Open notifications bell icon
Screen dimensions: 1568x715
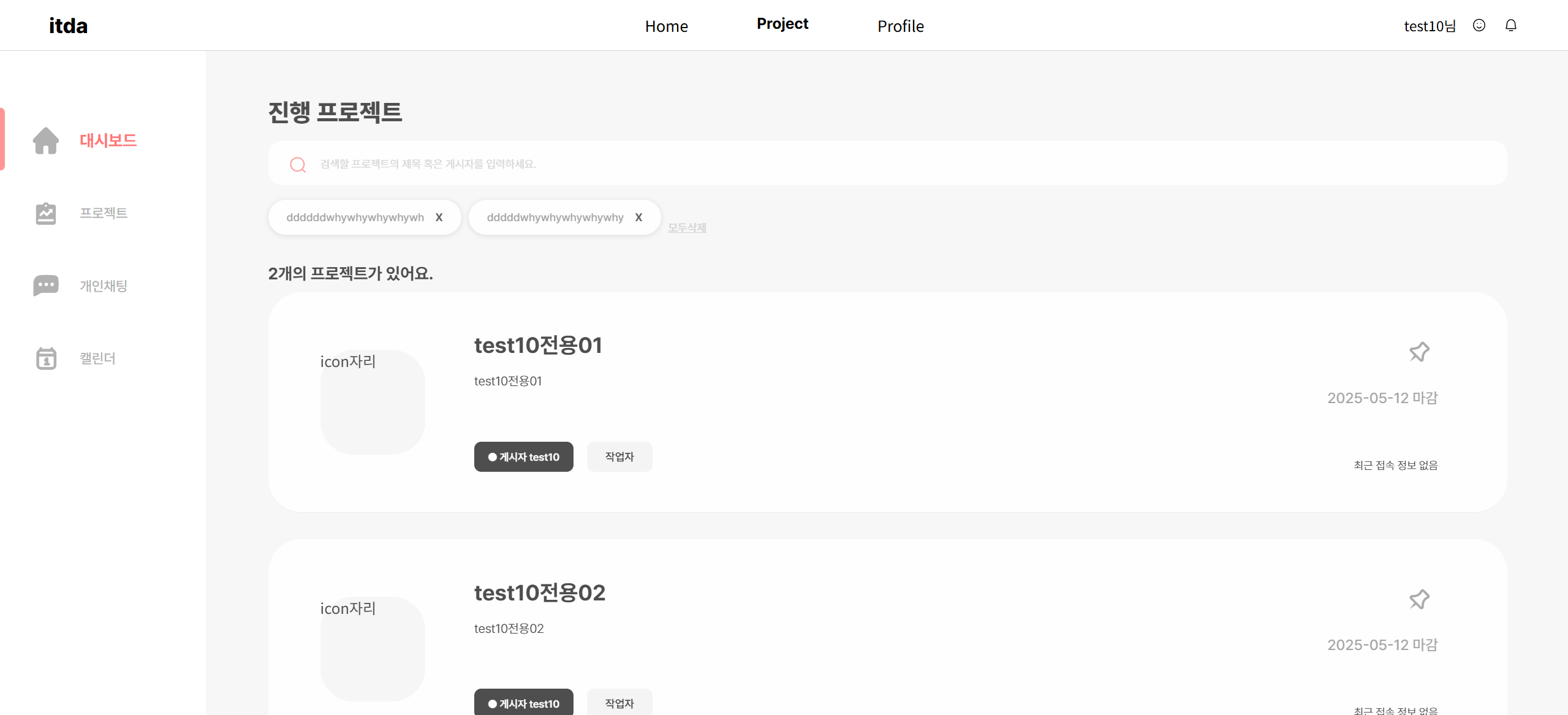click(x=1510, y=25)
